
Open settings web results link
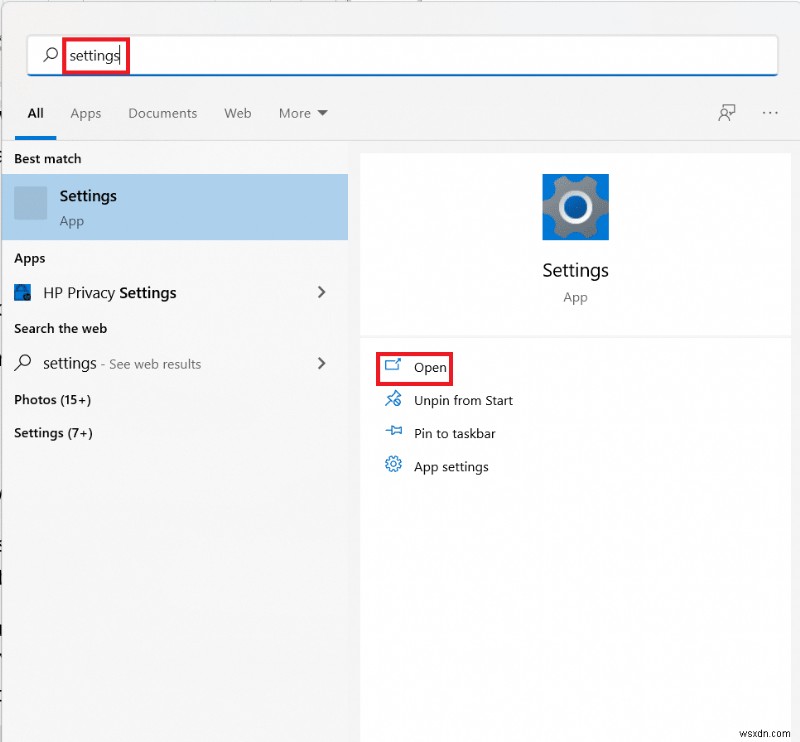click(x=130, y=363)
